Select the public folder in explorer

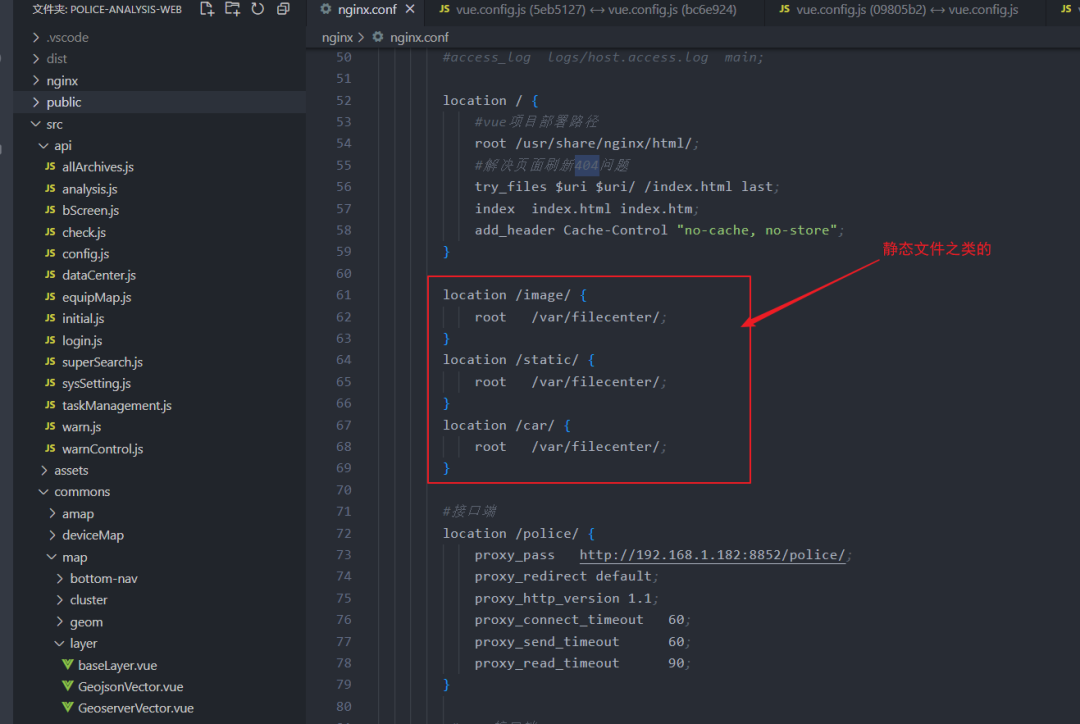tap(64, 102)
